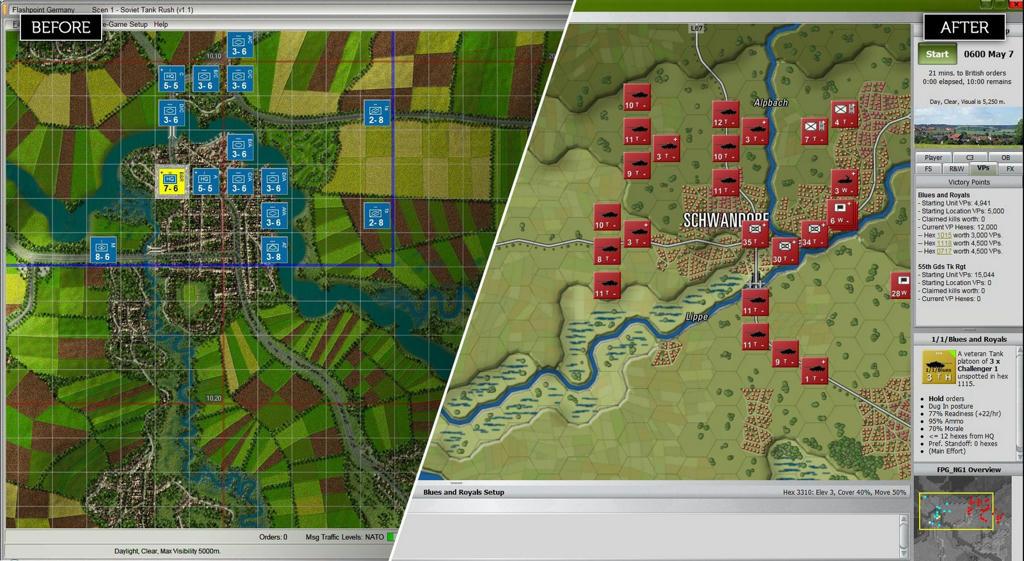Select the blue 5-5 HQ counter beside yellow HQ
Viewport: 1024px width, 561px height.
[205, 182]
